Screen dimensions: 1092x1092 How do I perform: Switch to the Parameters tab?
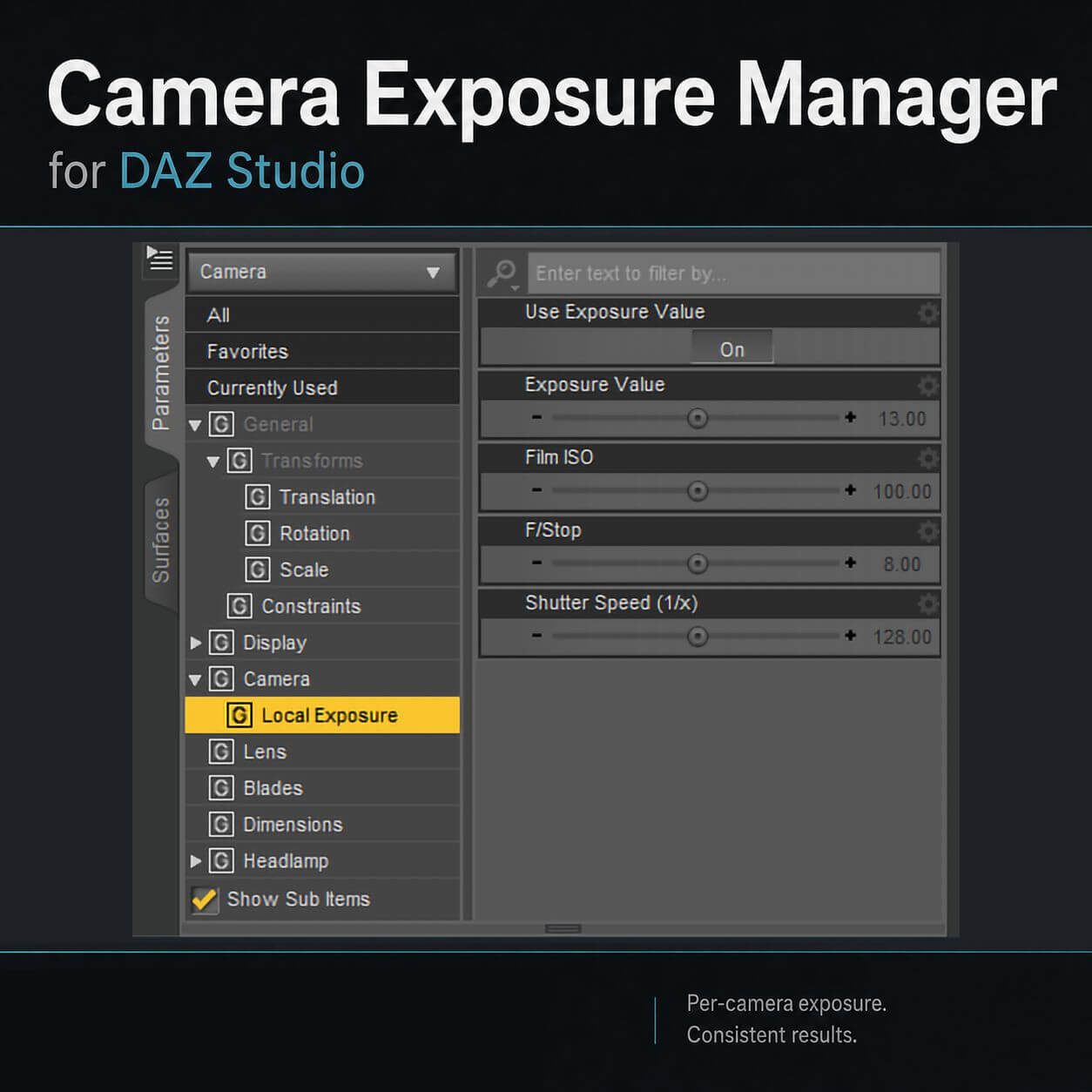pyautogui.click(x=161, y=373)
